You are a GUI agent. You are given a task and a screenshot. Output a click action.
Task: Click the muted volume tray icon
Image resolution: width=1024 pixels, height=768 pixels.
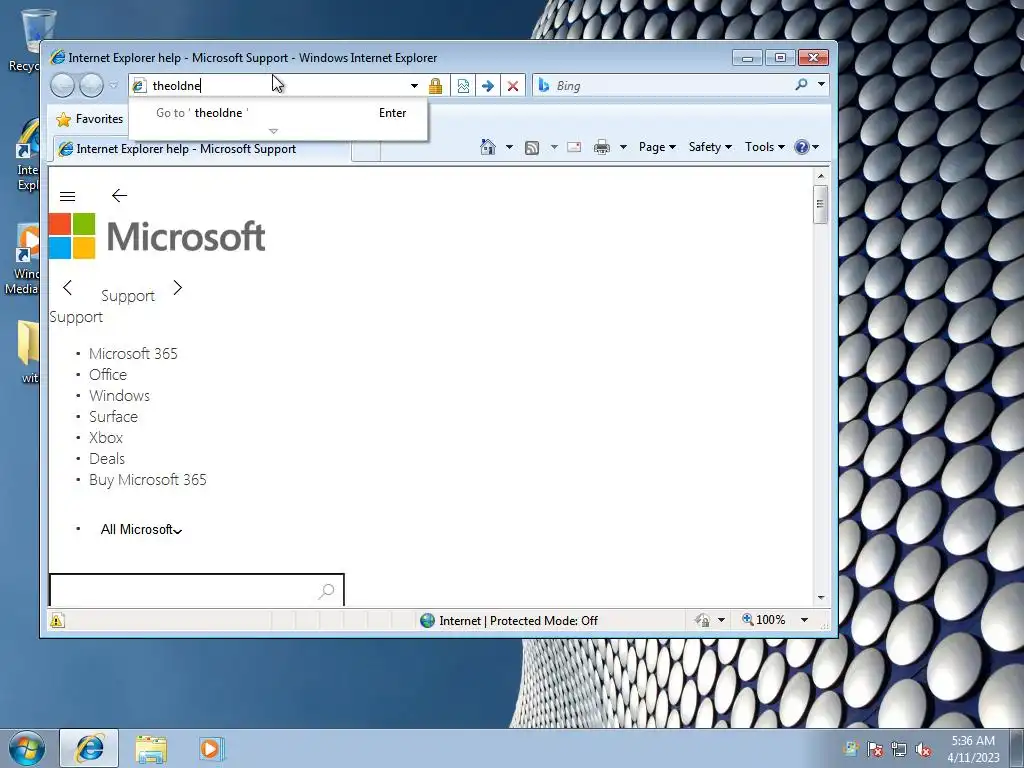tap(923, 749)
